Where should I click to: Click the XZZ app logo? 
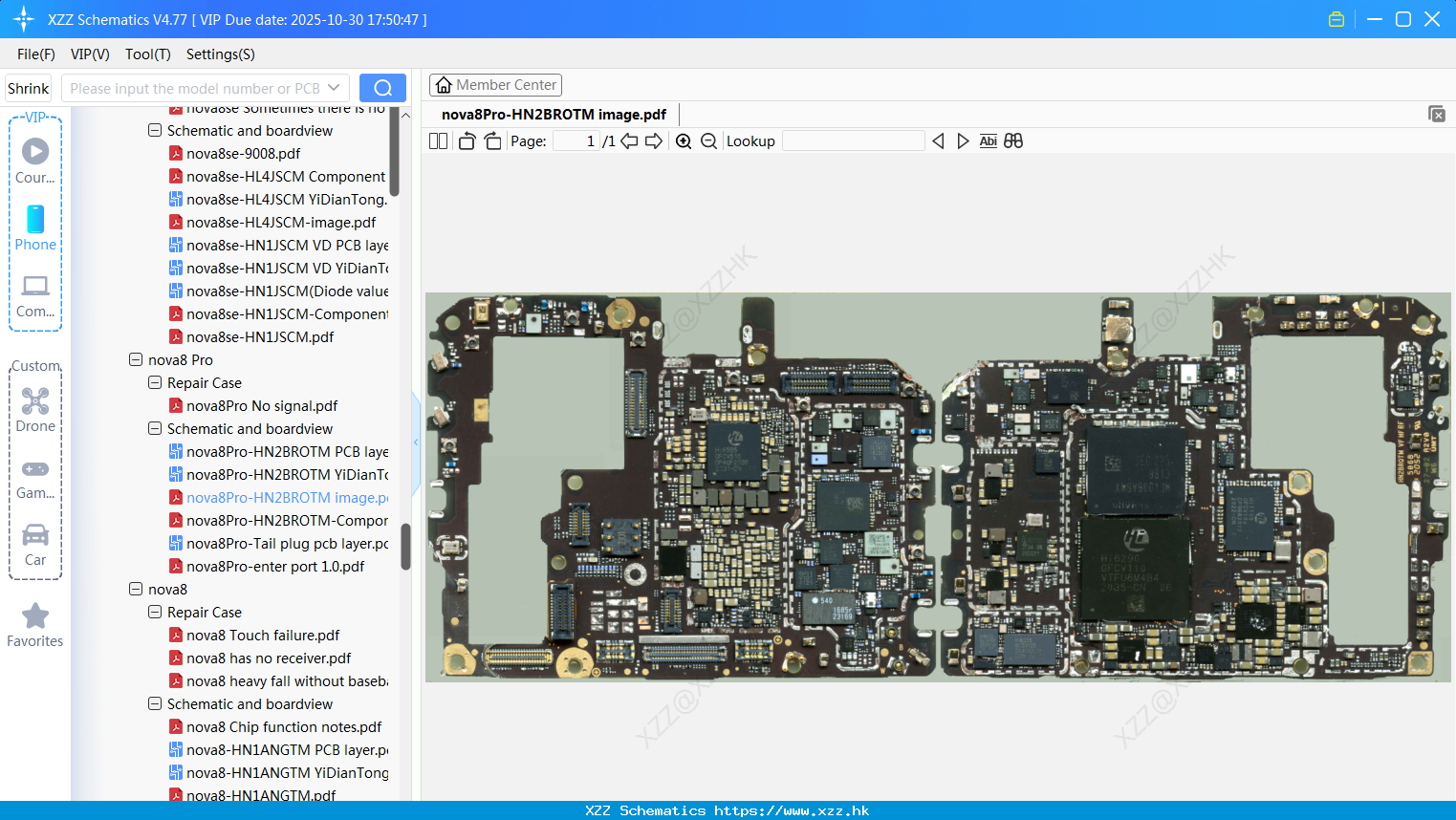(23, 19)
